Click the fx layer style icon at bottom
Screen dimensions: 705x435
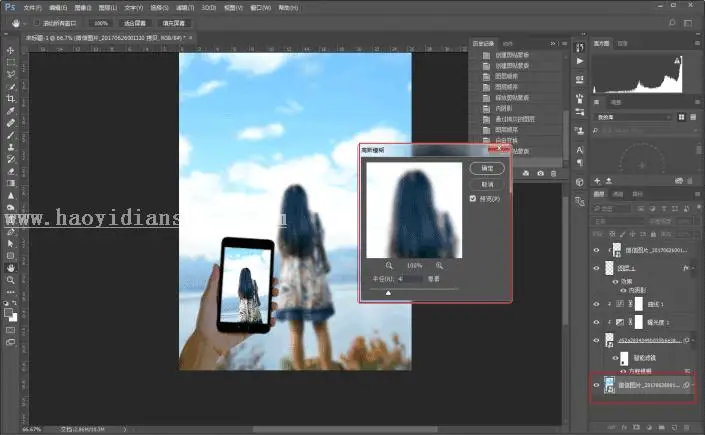624,427
